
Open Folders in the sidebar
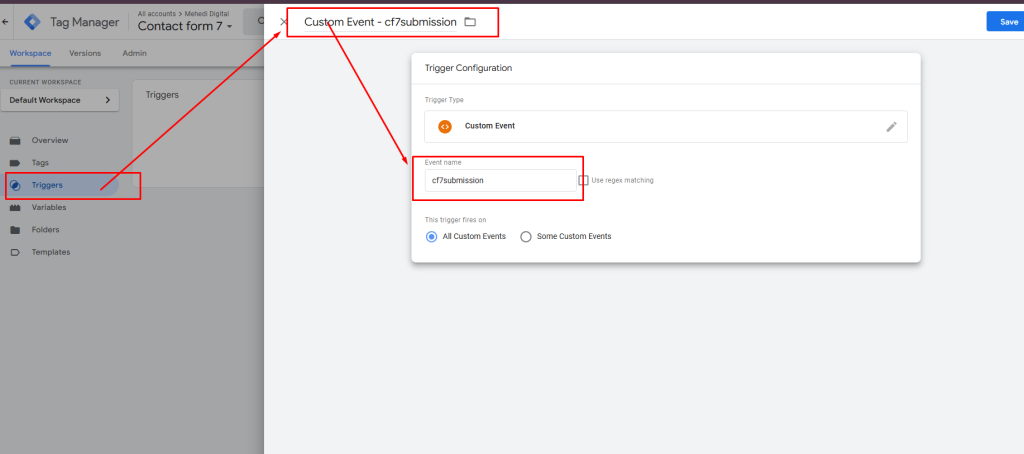tap(45, 230)
